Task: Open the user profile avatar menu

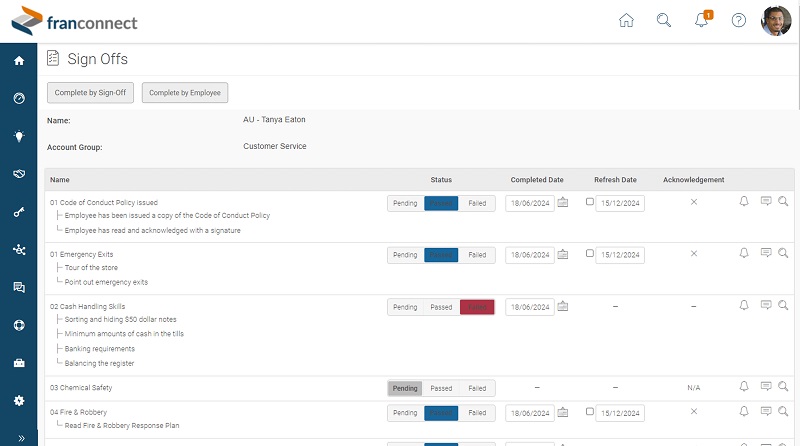Action: coord(776,20)
